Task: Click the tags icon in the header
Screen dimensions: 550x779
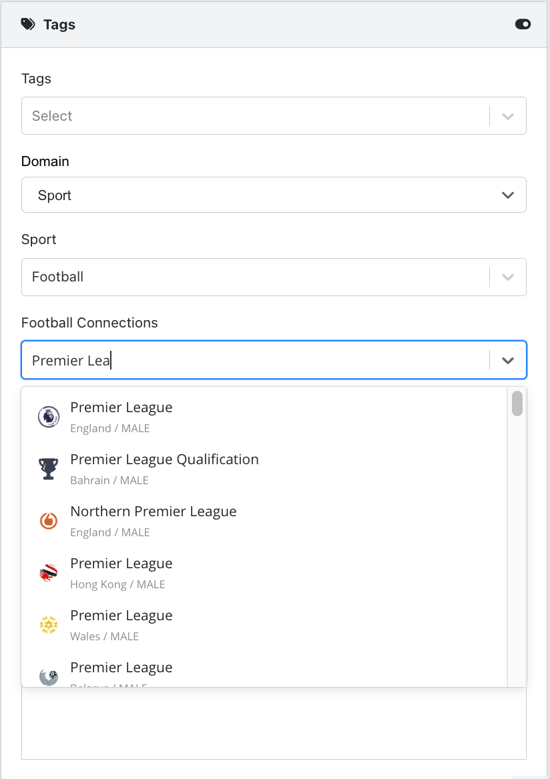Action: (x=28, y=24)
